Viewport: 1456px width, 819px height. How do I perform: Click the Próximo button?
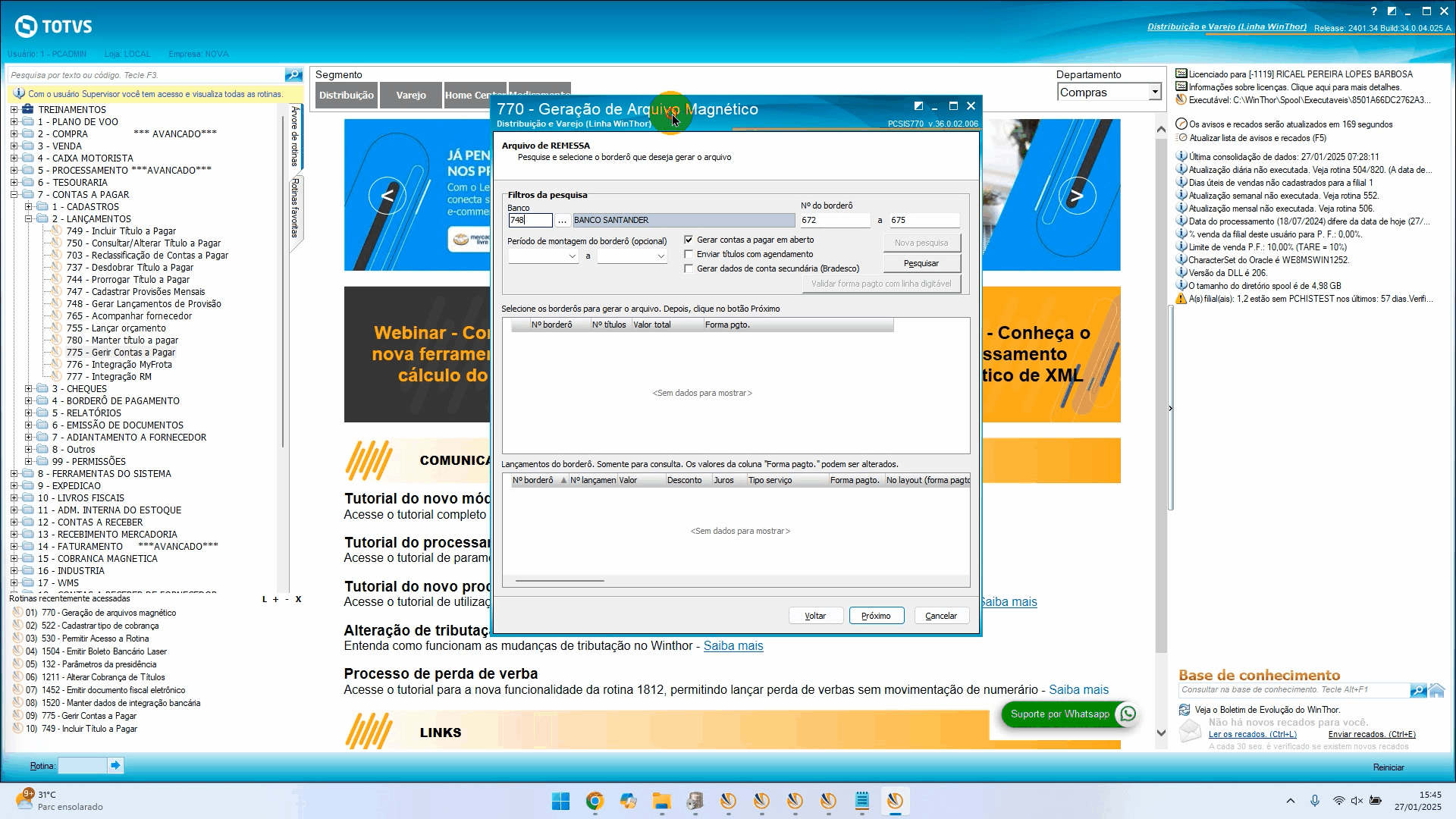pyautogui.click(x=876, y=616)
